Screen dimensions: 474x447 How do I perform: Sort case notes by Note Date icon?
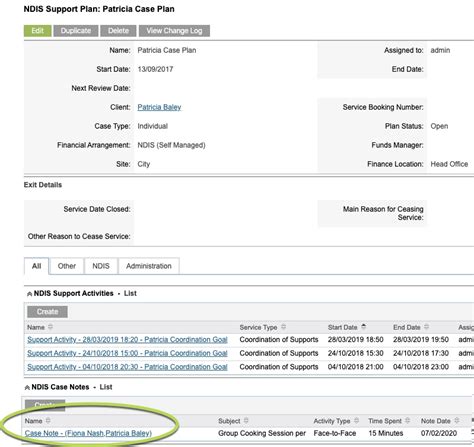click(457, 421)
